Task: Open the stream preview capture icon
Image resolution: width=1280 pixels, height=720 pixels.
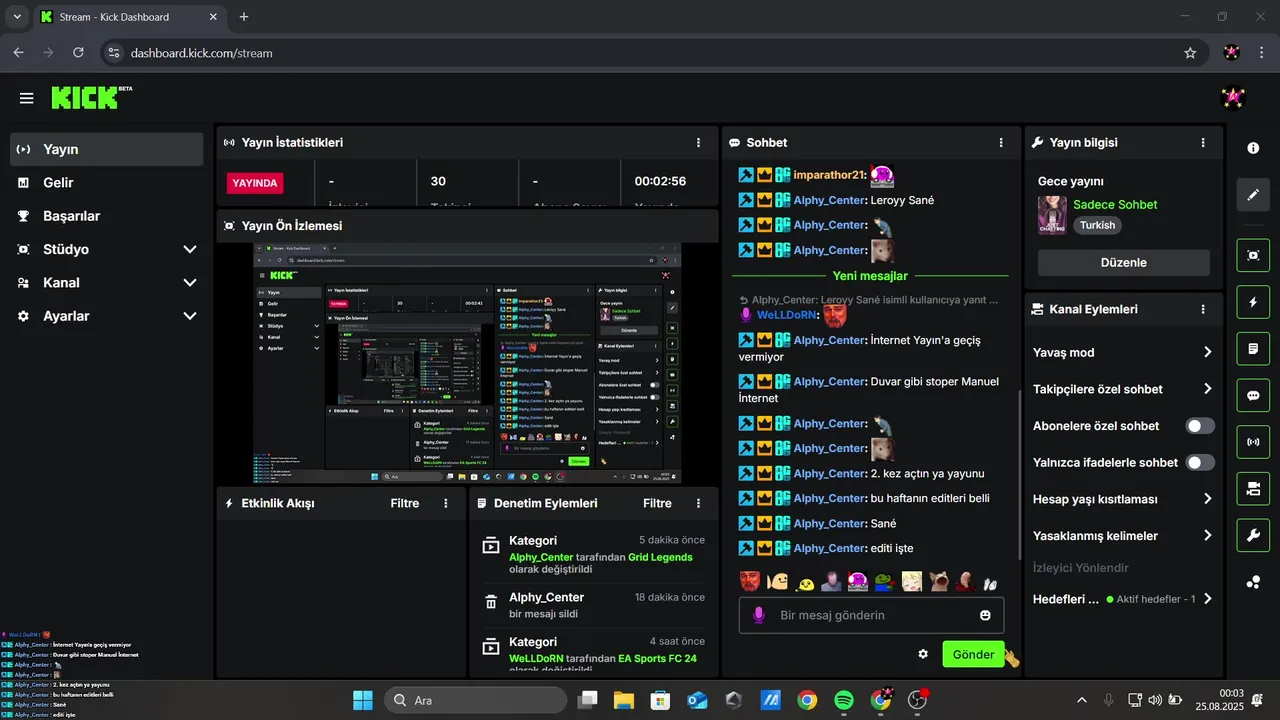Action: coord(1253,255)
